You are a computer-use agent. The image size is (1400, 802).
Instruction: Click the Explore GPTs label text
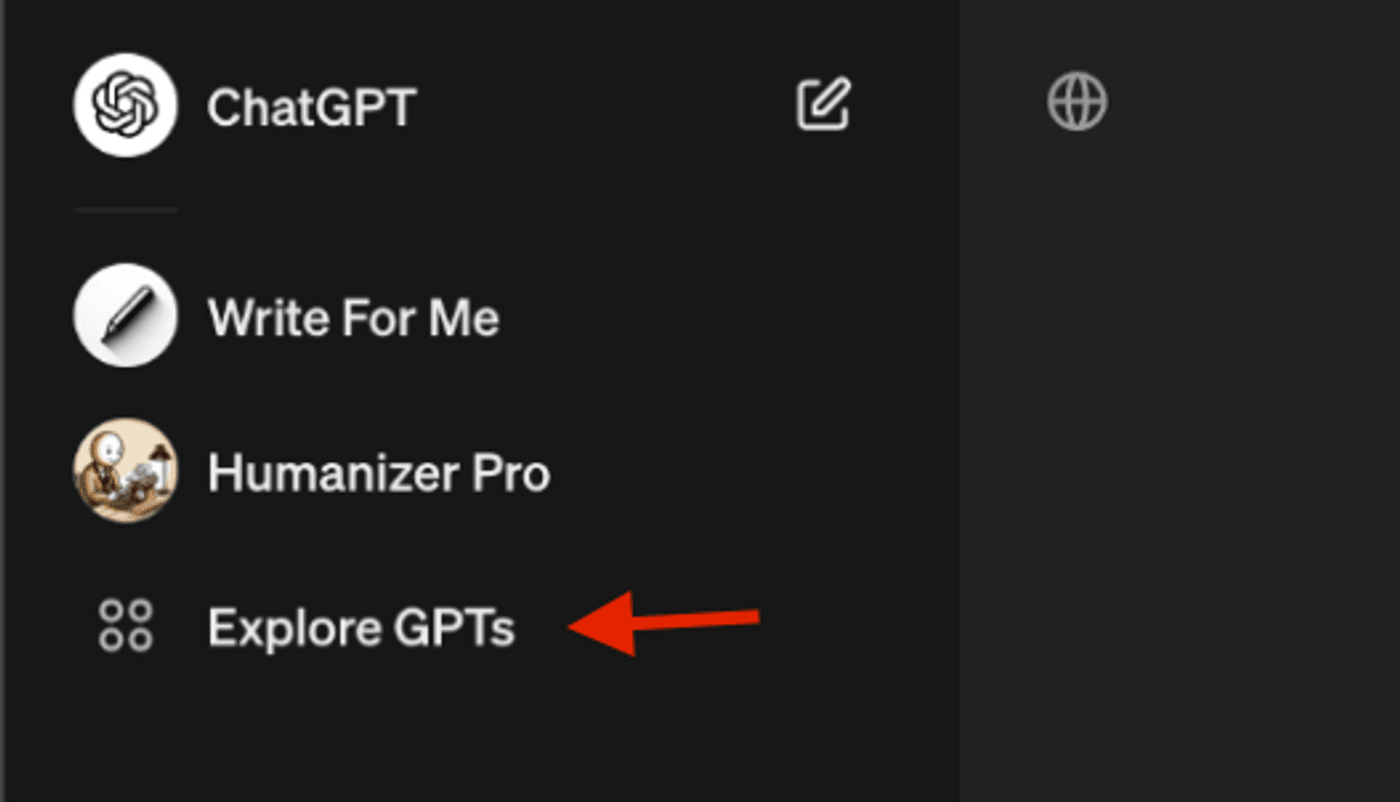[x=361, y=627]
